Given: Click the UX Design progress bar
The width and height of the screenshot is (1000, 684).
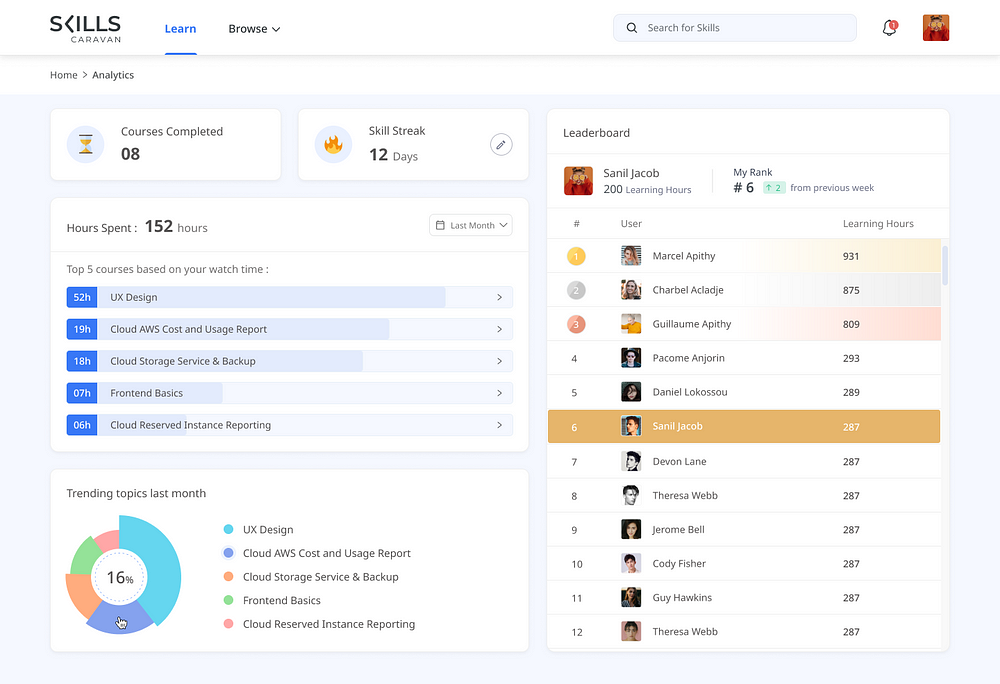Looking at the screenshot, I should 290,298.
